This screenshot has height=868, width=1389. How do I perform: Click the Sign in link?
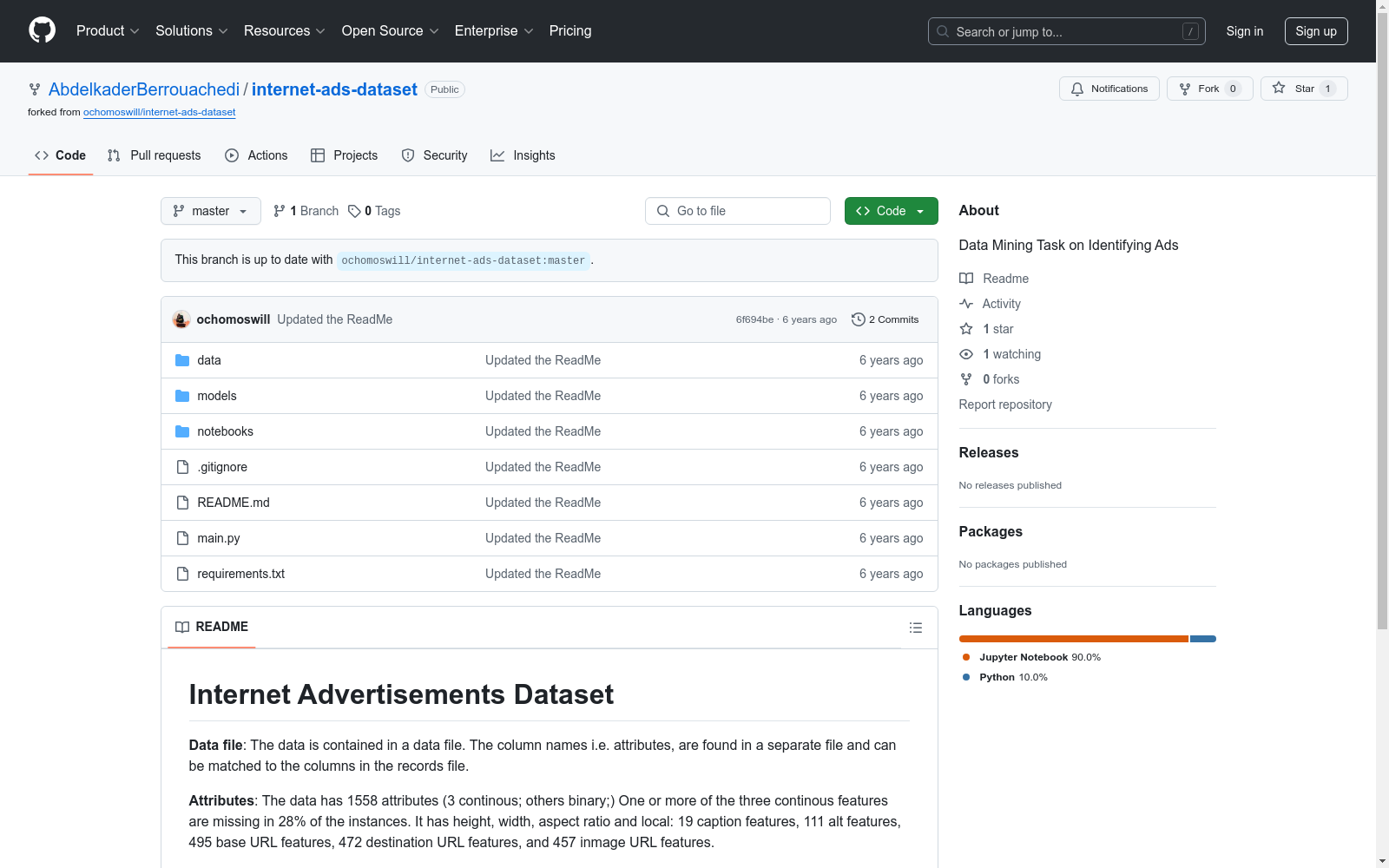click(1245, 31)
